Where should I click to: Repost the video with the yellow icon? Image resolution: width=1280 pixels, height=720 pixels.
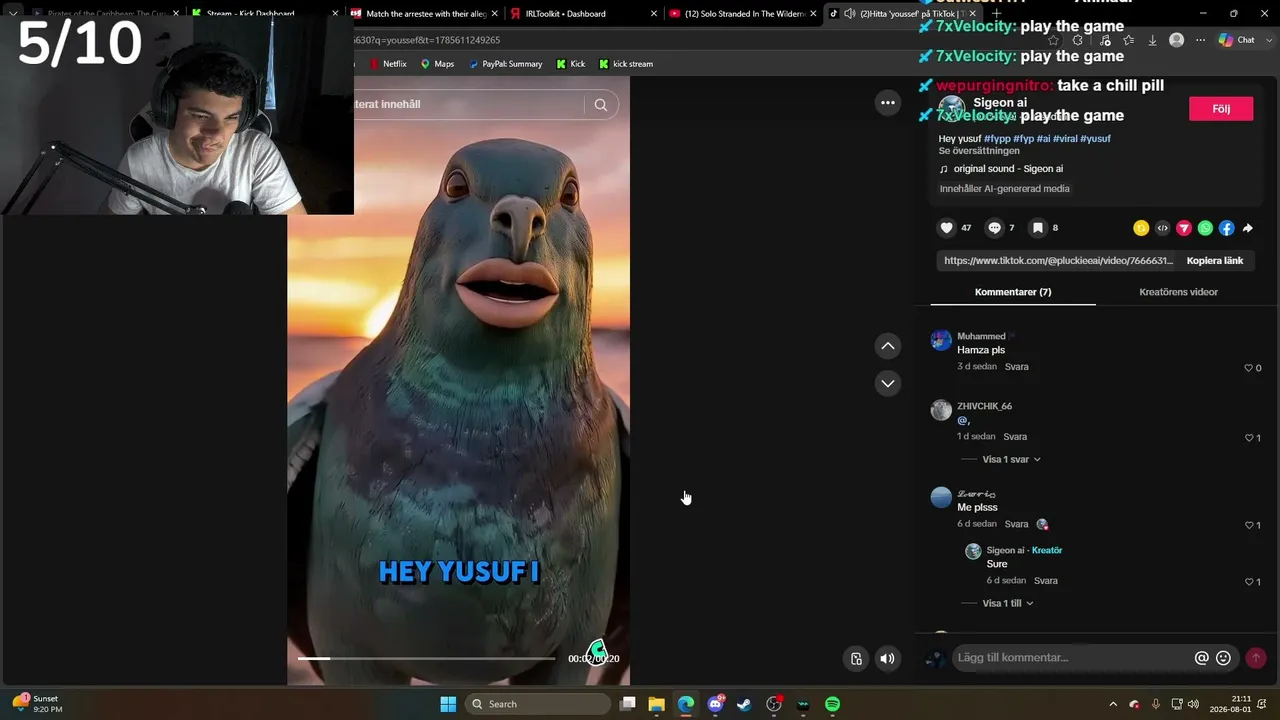pyautogui.click(x=1141, y=228)
